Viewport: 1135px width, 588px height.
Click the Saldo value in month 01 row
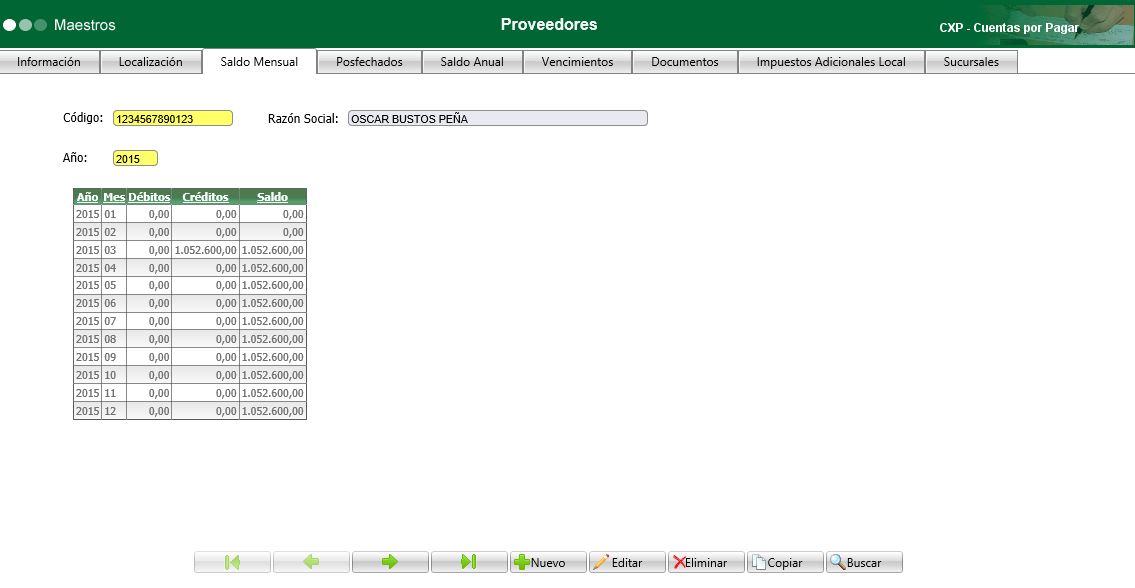pos(273,214)
